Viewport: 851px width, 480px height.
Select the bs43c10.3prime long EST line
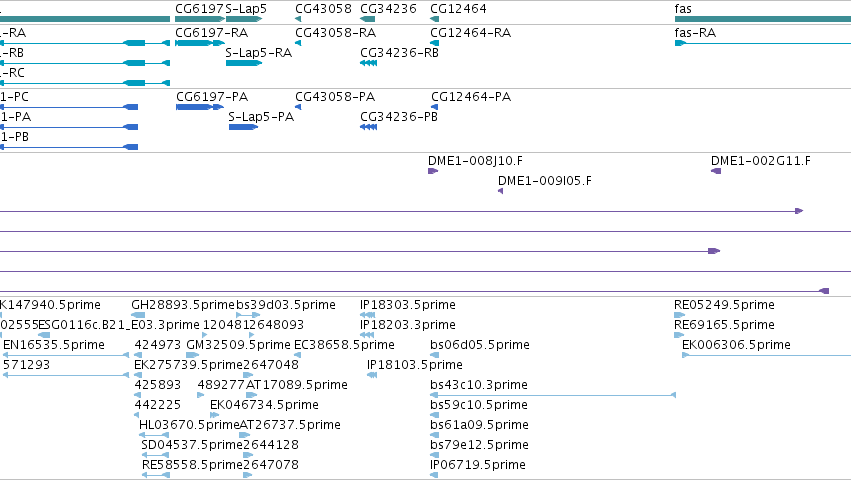(553, 395)
